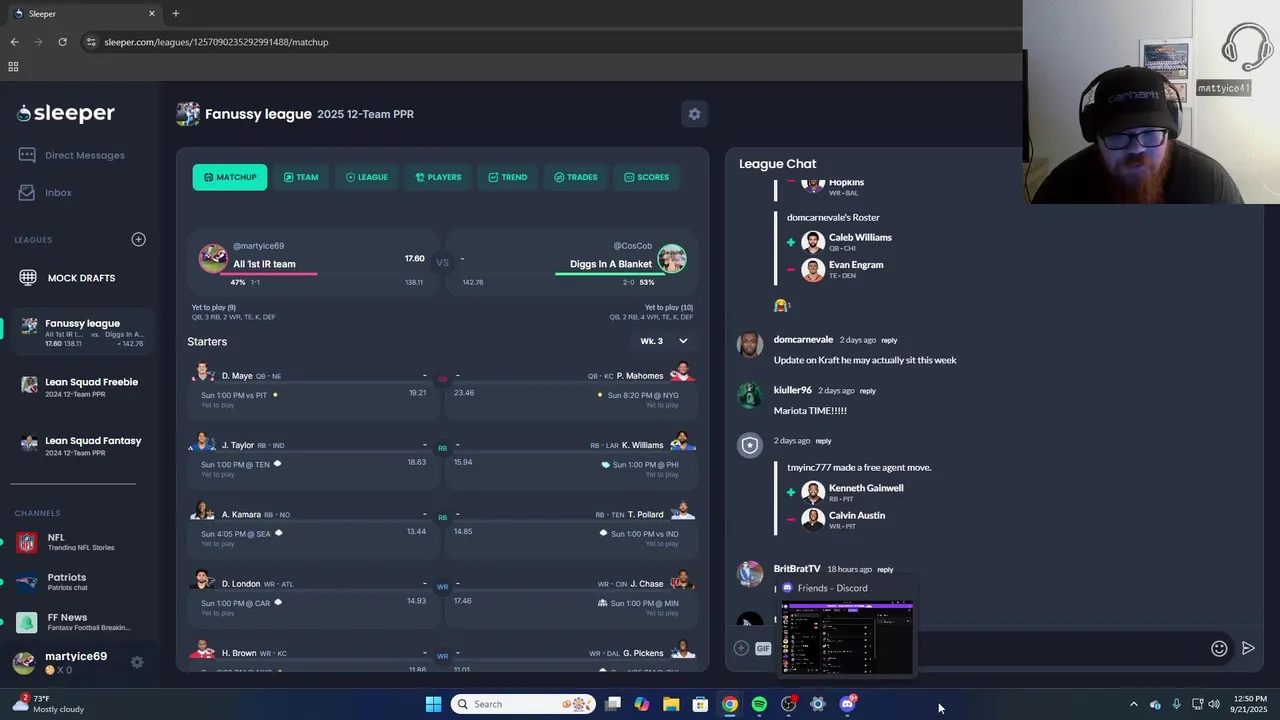Open Spotify from the taskbar
Screen dimensions: 1280x720
pos(759,704)
